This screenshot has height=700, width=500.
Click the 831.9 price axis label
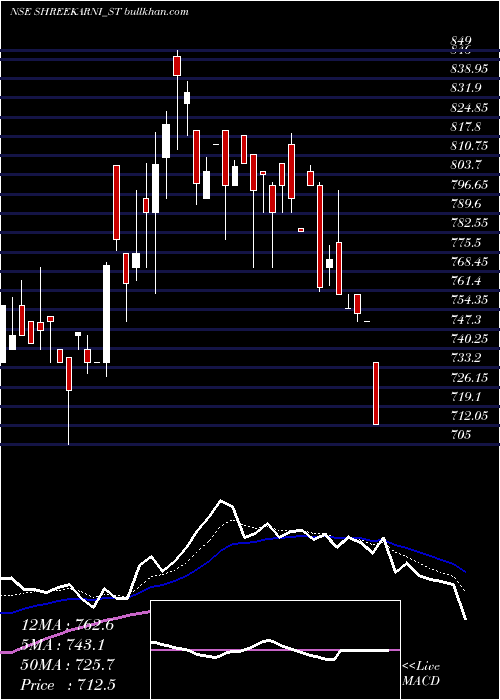click(466, 88)
